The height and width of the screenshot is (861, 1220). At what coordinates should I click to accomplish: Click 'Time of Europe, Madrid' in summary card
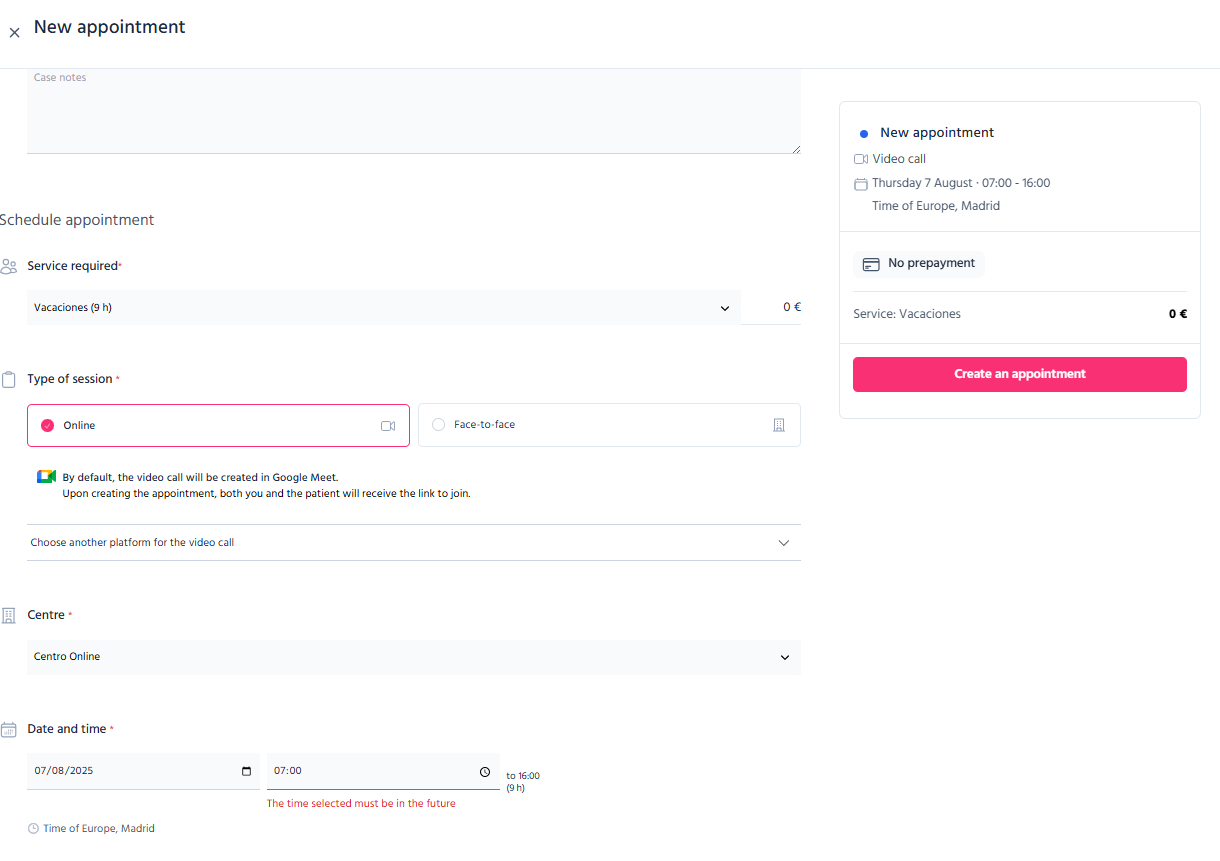click(936, 206)
